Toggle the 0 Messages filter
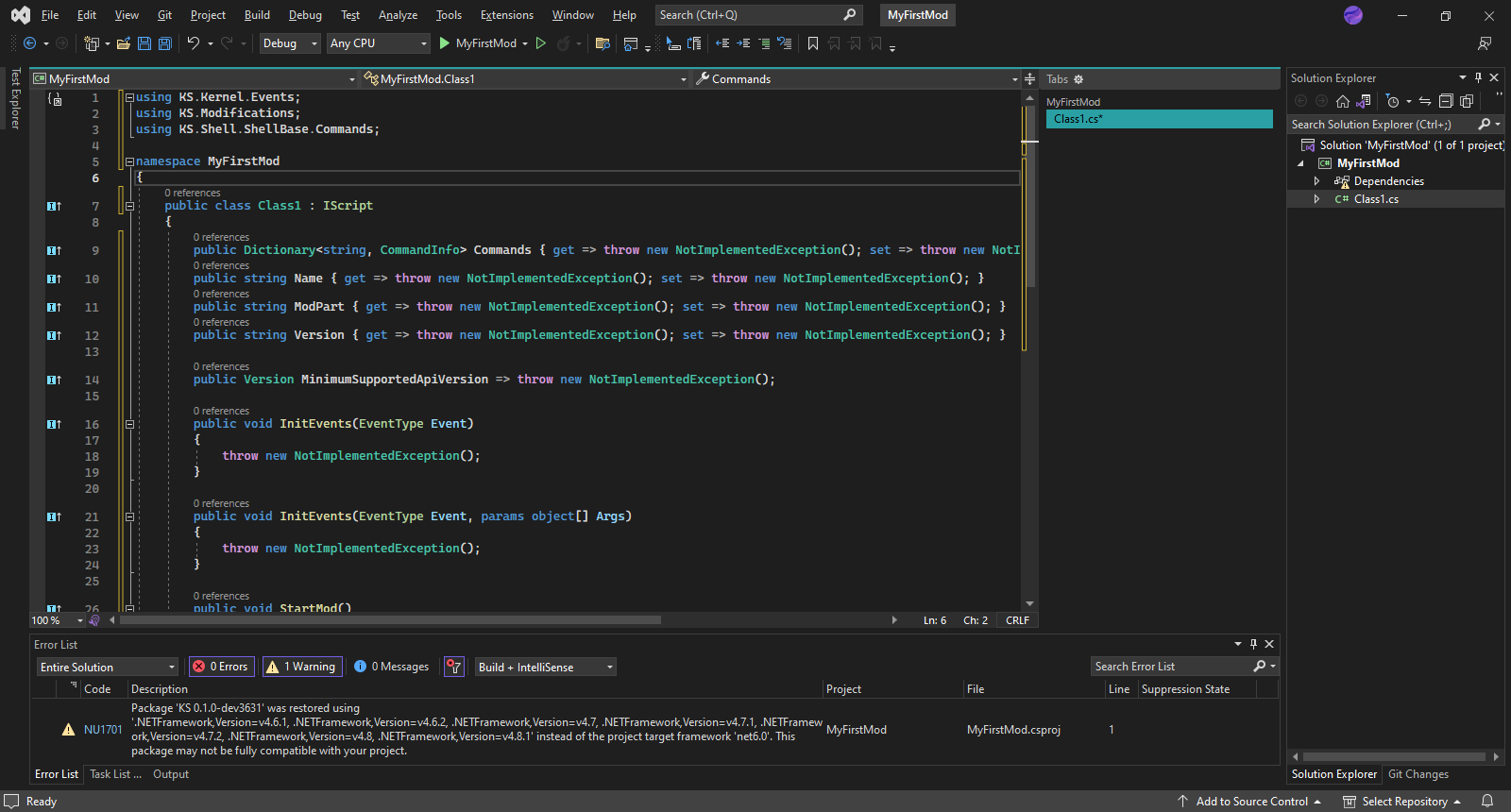 click(392, 667)
